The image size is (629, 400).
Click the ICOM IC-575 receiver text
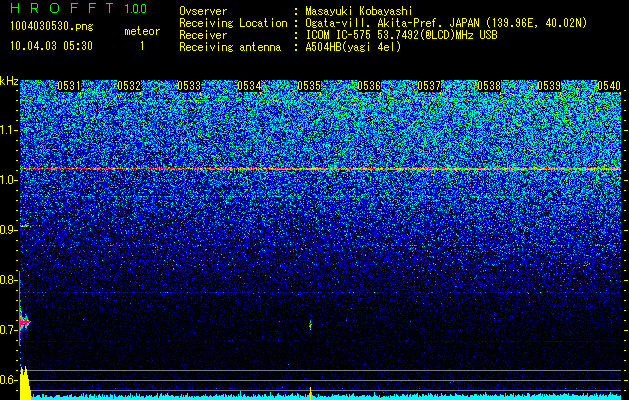(401, 35)
